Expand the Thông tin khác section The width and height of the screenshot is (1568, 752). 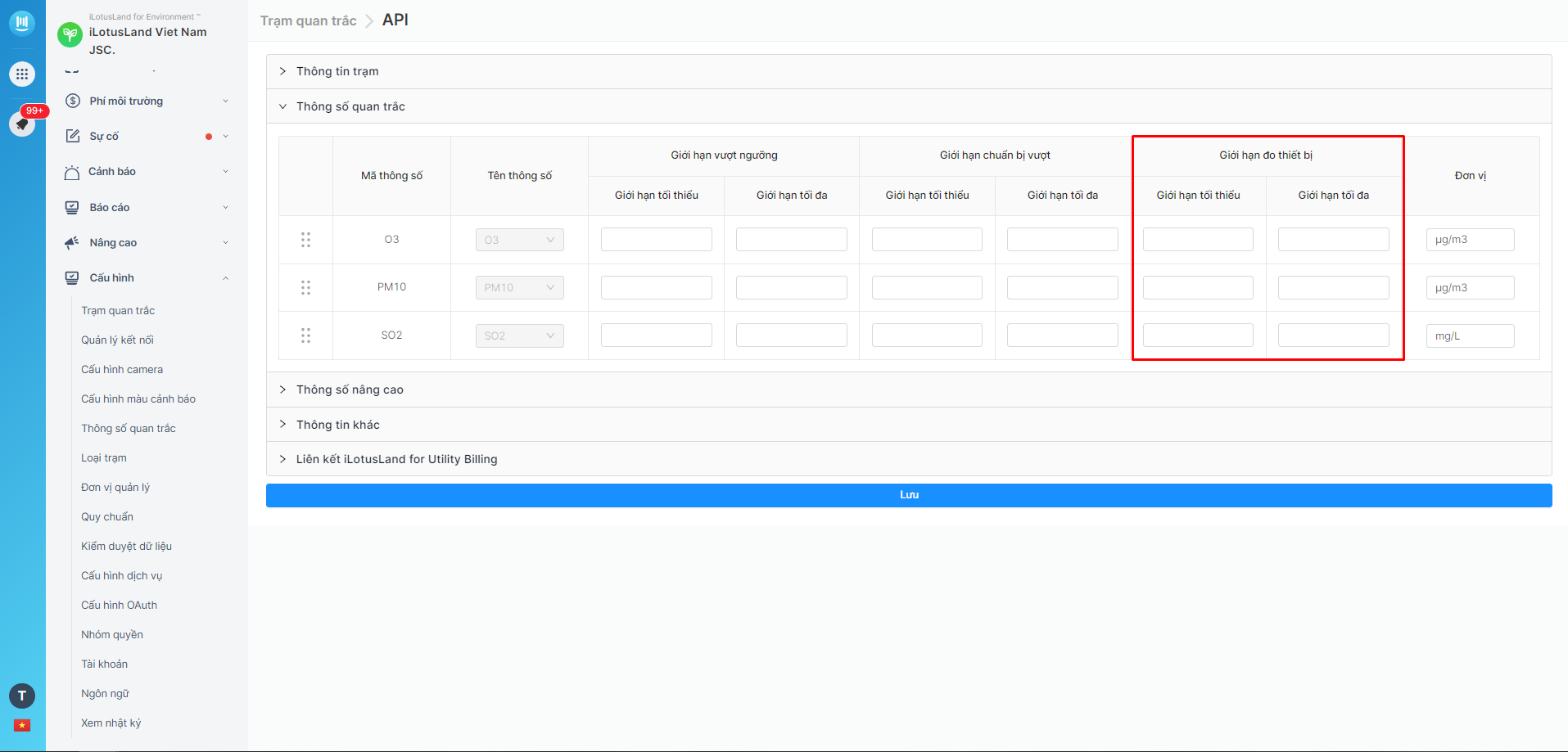909,425
